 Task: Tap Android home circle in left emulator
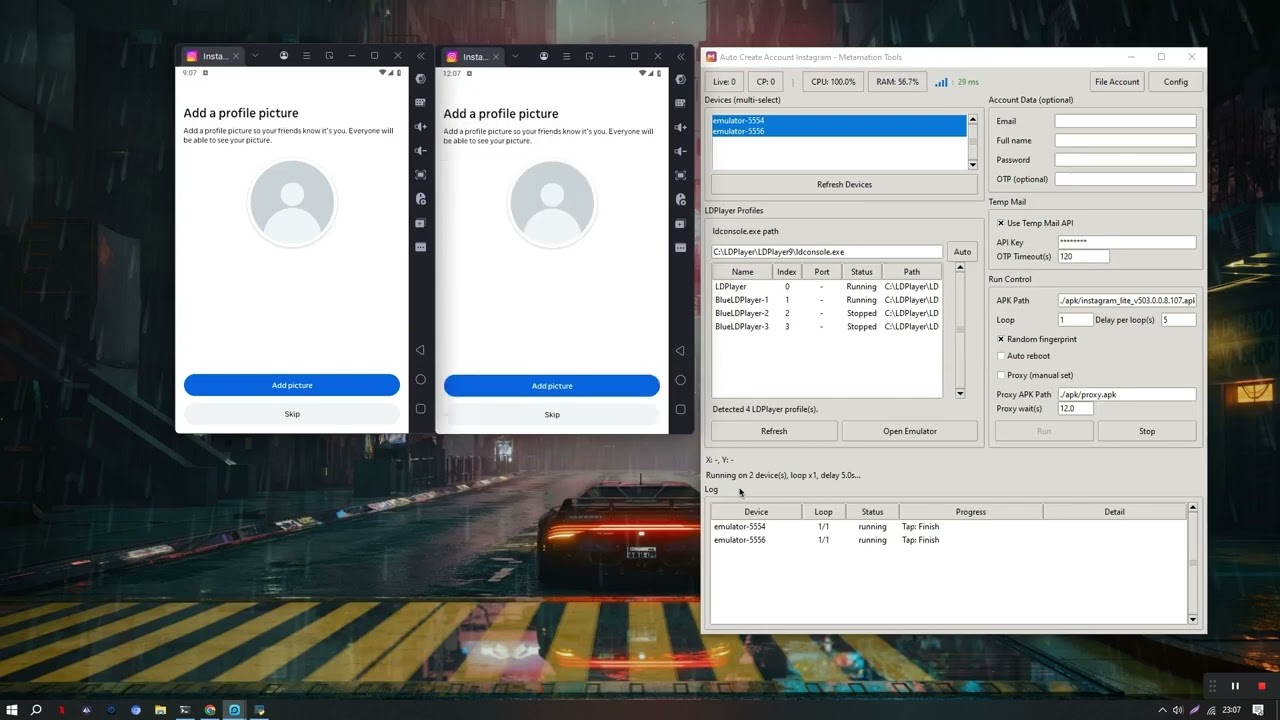point(420,379)
